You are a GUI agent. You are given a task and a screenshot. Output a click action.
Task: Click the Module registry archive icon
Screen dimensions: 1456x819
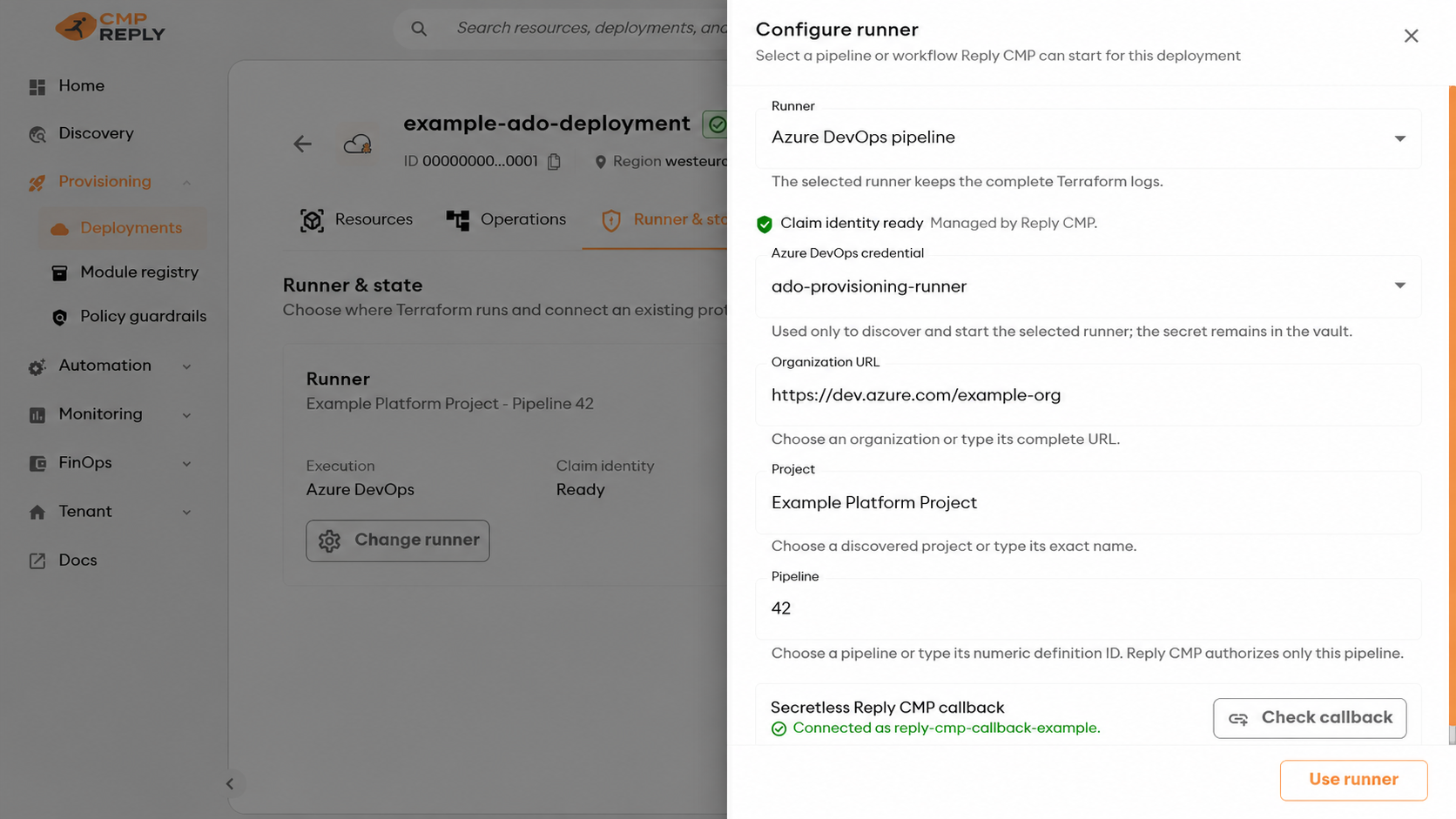coord(59,273)
